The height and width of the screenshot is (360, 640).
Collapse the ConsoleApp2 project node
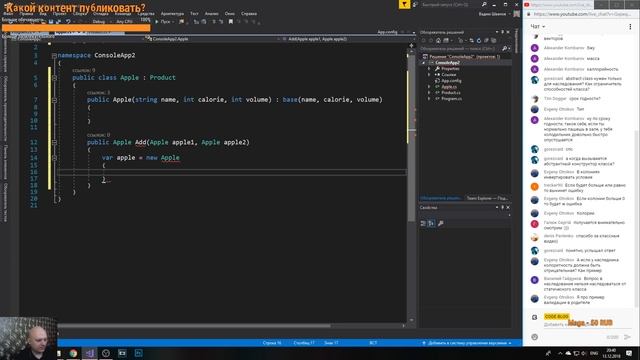tap(424, 63)
